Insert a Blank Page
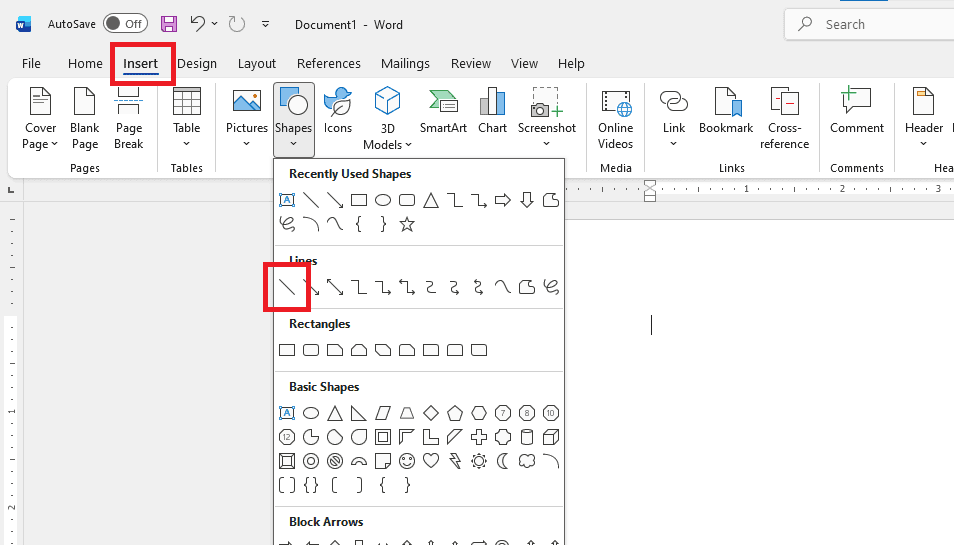This screenshot has height=545, width=954. pyautogui.click(x=85, y=119)
